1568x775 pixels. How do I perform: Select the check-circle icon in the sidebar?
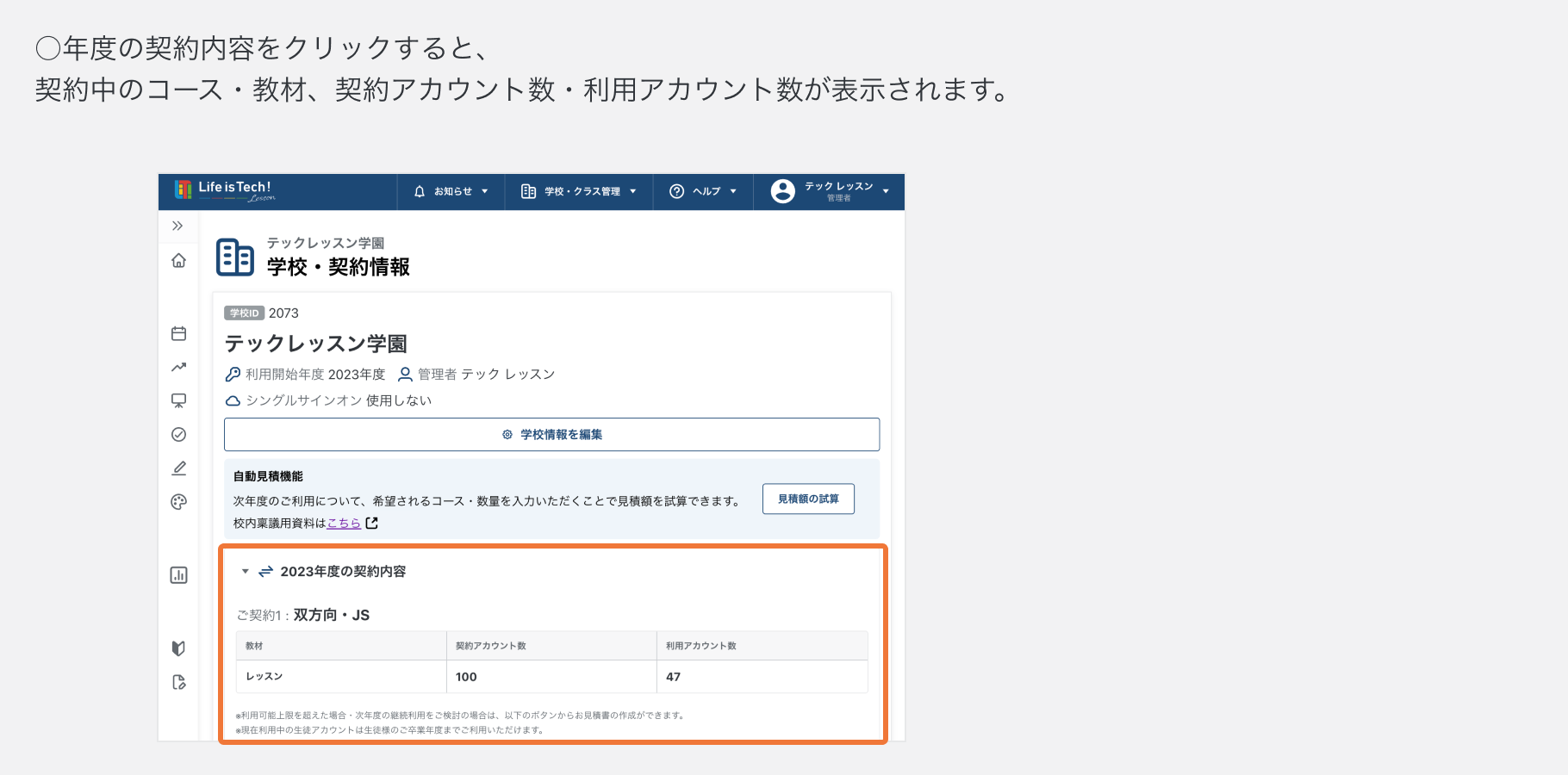(x=178, y=434)
